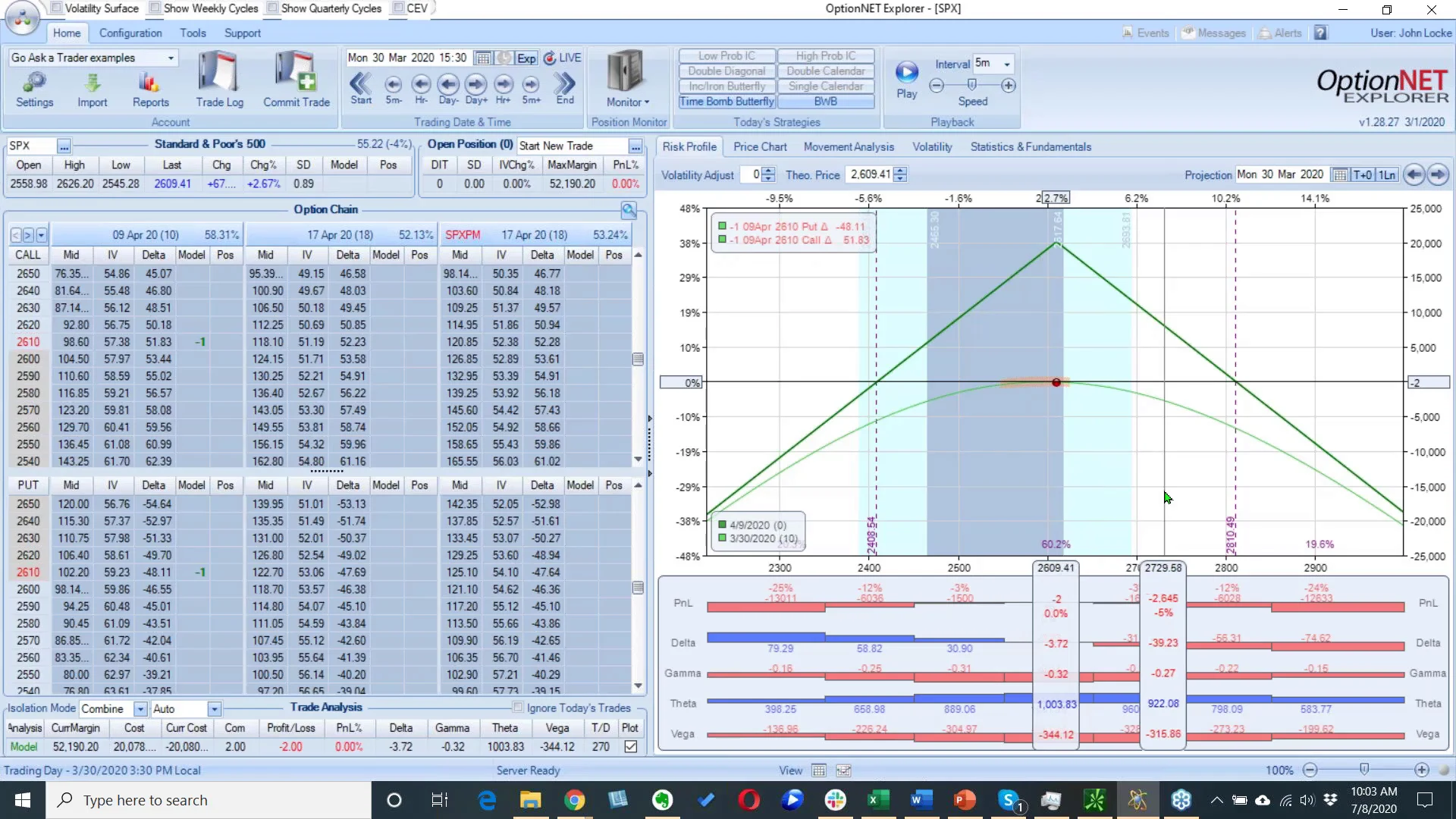Click the Import icon
The height and width of the screenshot is (819, 1456).
[92, 89]
